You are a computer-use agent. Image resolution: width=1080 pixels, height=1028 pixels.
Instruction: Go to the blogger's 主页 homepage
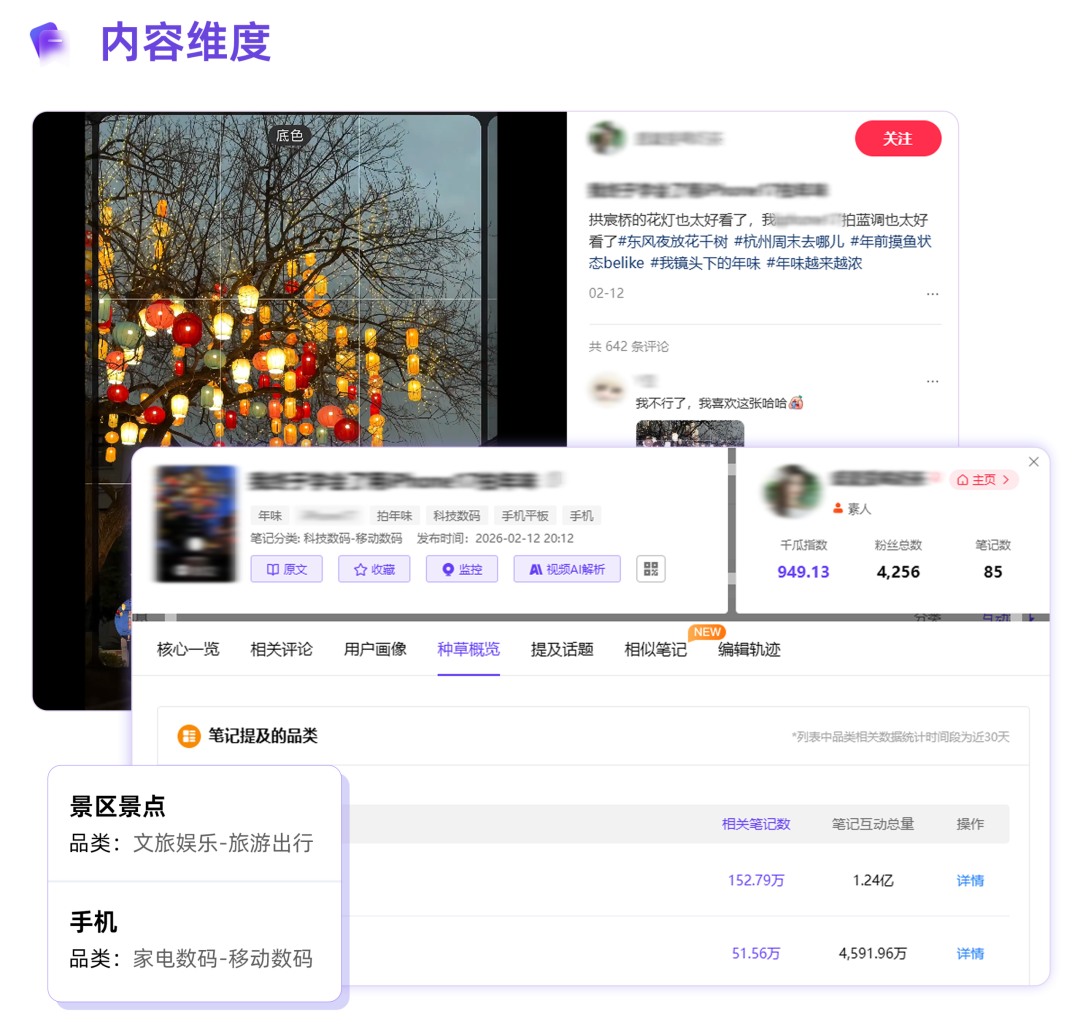click(983, 480)
